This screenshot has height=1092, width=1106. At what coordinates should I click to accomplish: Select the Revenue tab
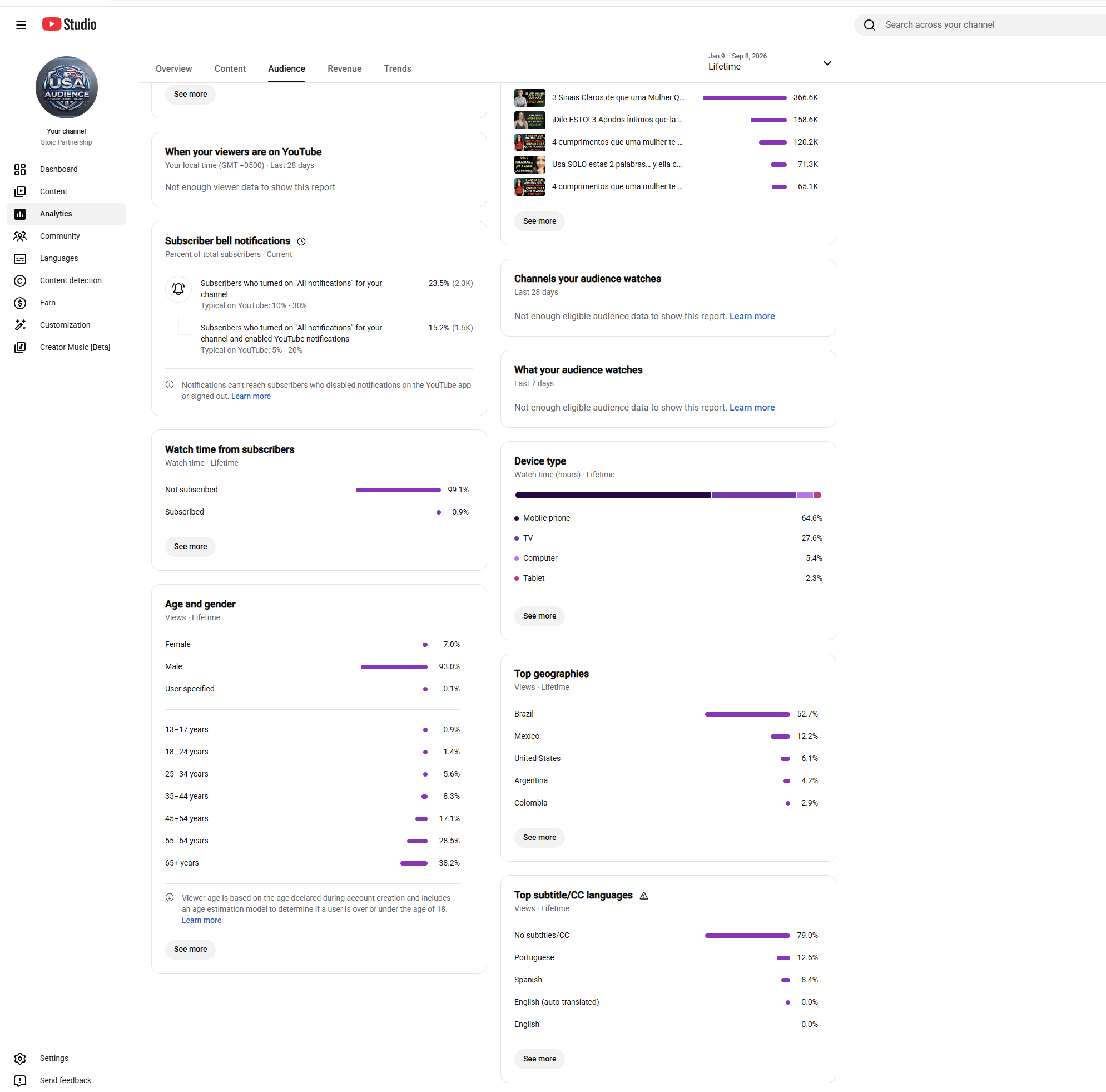coord(345,69)
